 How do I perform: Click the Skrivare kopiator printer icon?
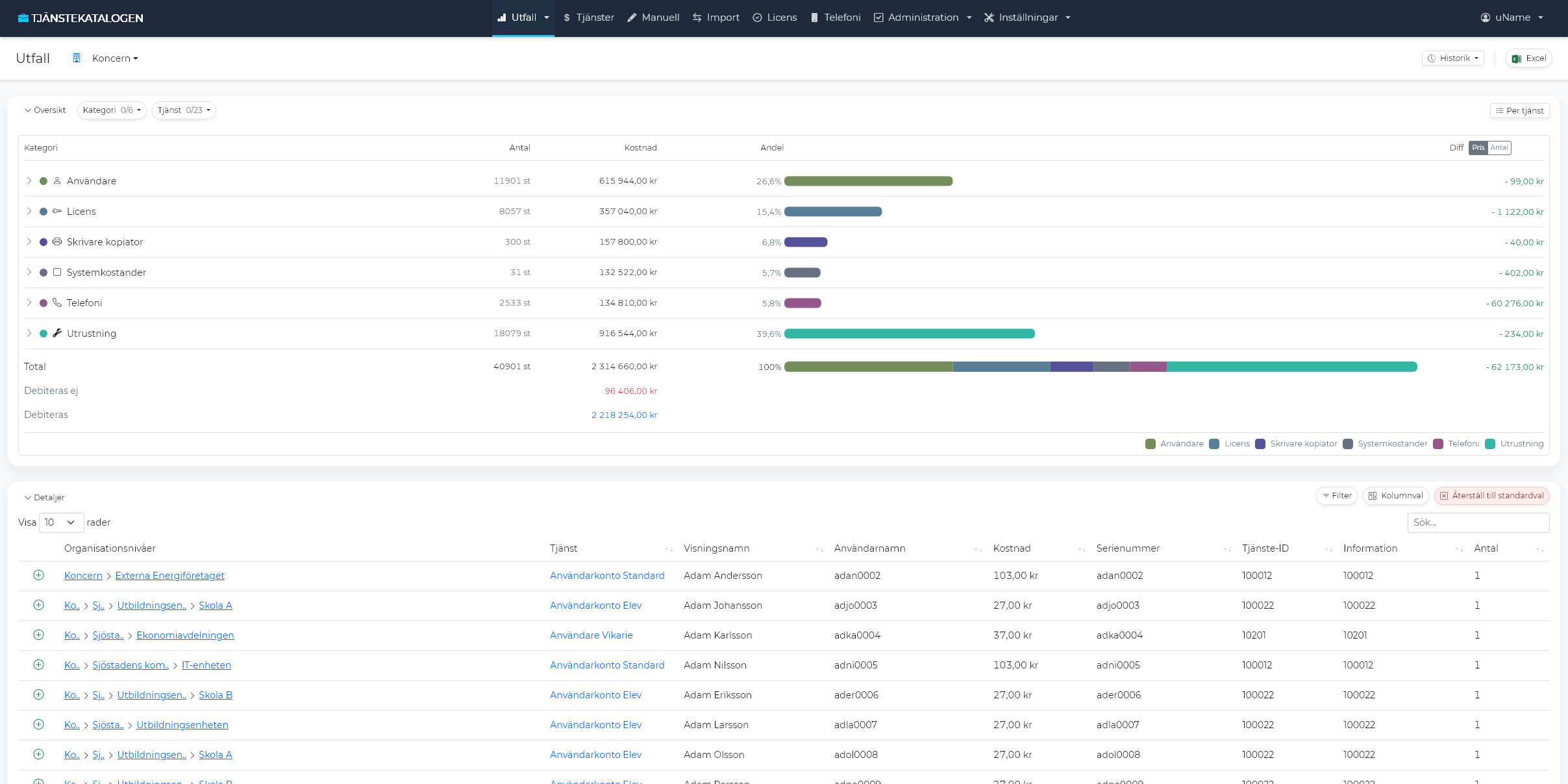57,242
